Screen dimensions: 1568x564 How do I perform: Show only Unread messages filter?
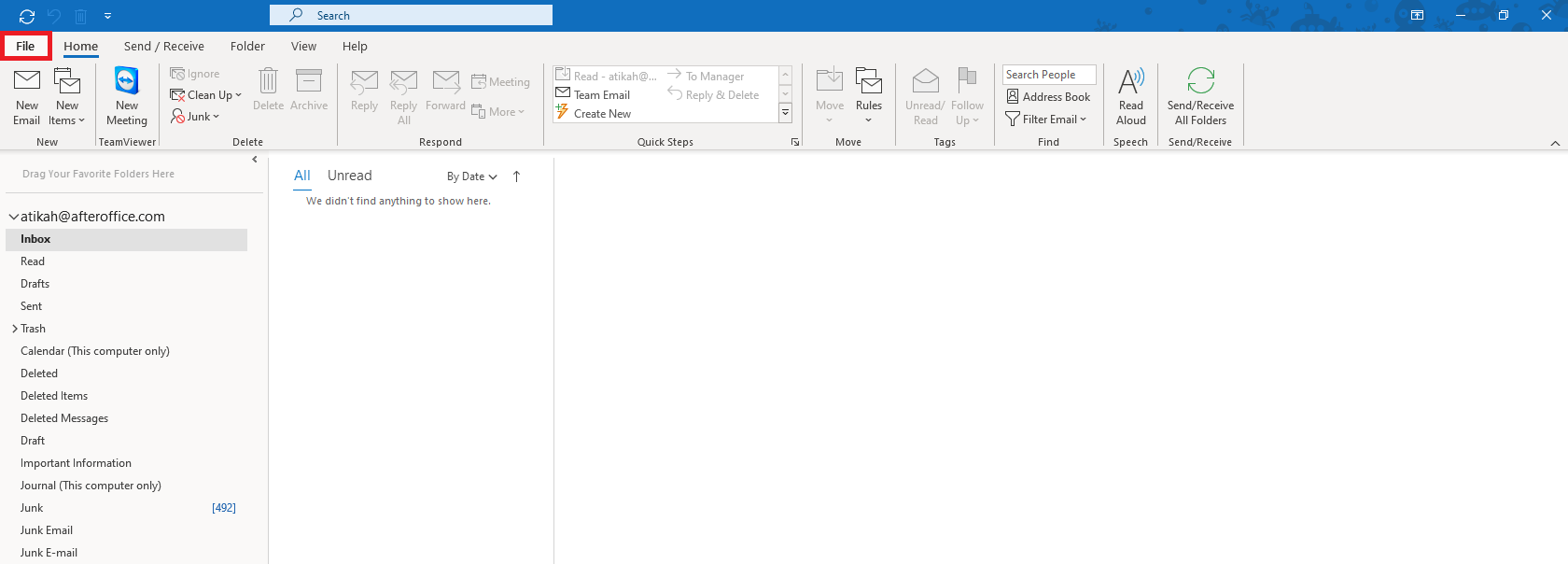click(x=349, y=176)
